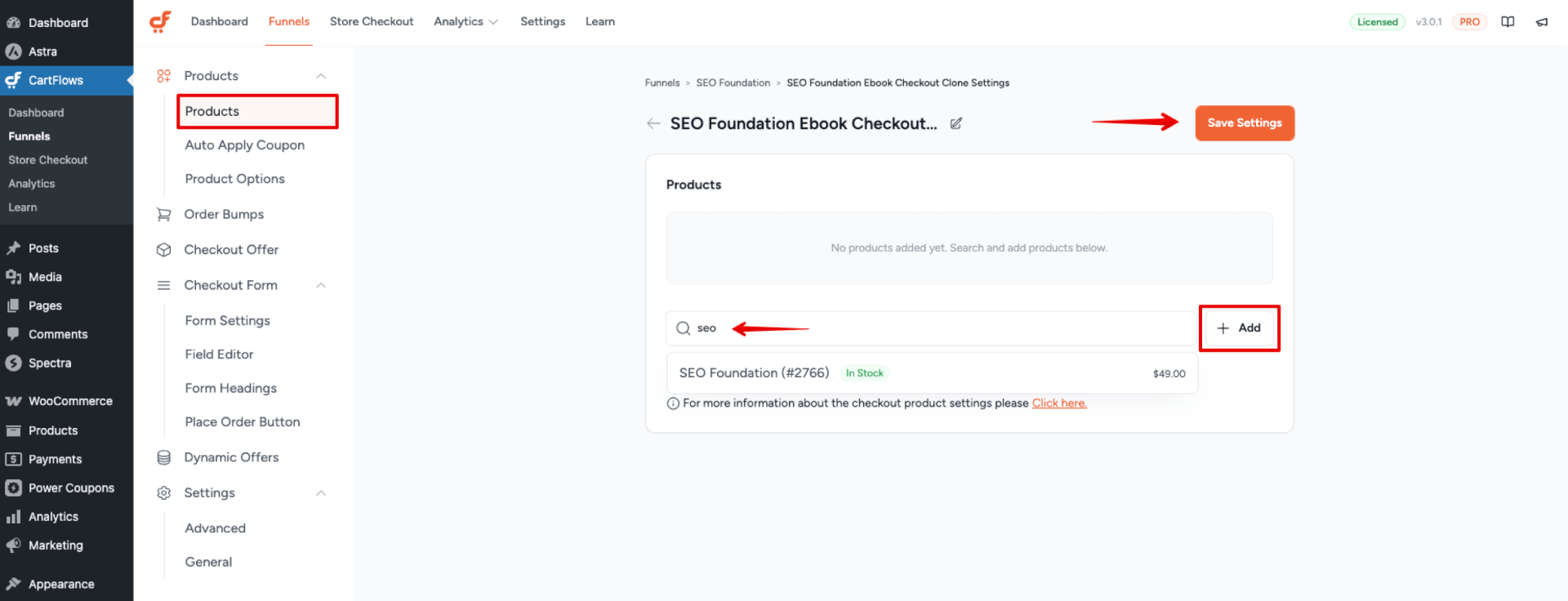Click the Pages icon in the admin menu

click(14, 305)
